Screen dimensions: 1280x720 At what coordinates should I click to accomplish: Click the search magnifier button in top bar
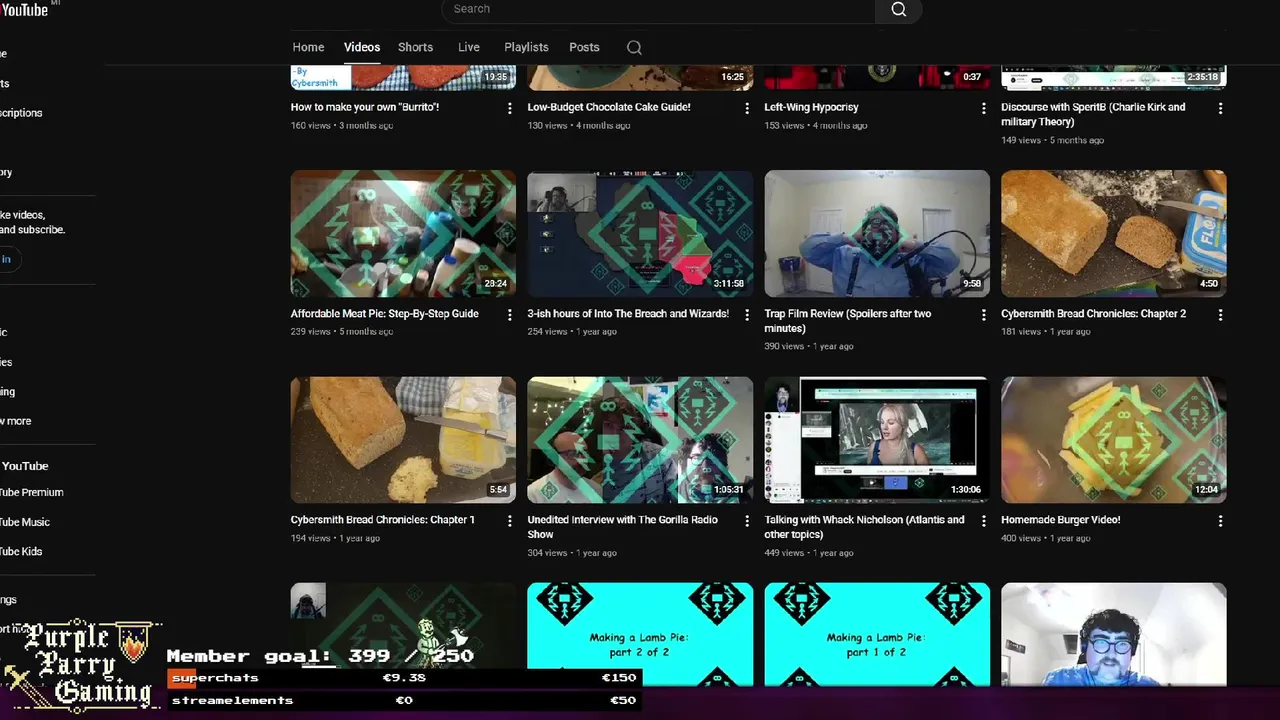point(898,9)
